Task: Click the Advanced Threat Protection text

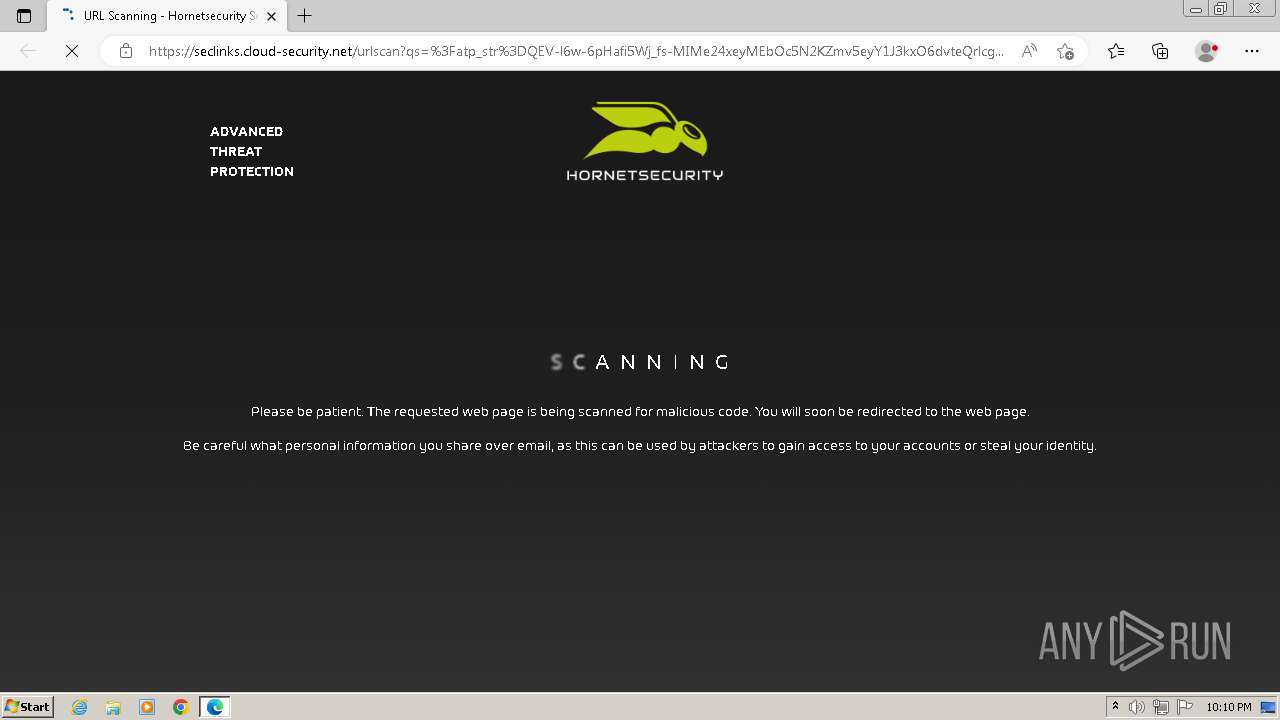Action: pos(252,151)
